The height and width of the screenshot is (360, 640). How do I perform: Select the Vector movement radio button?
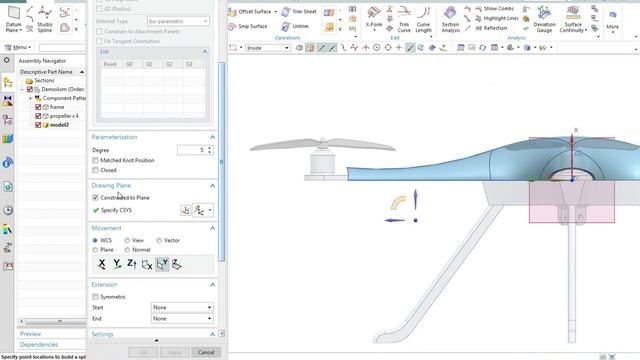coord(159,240)
